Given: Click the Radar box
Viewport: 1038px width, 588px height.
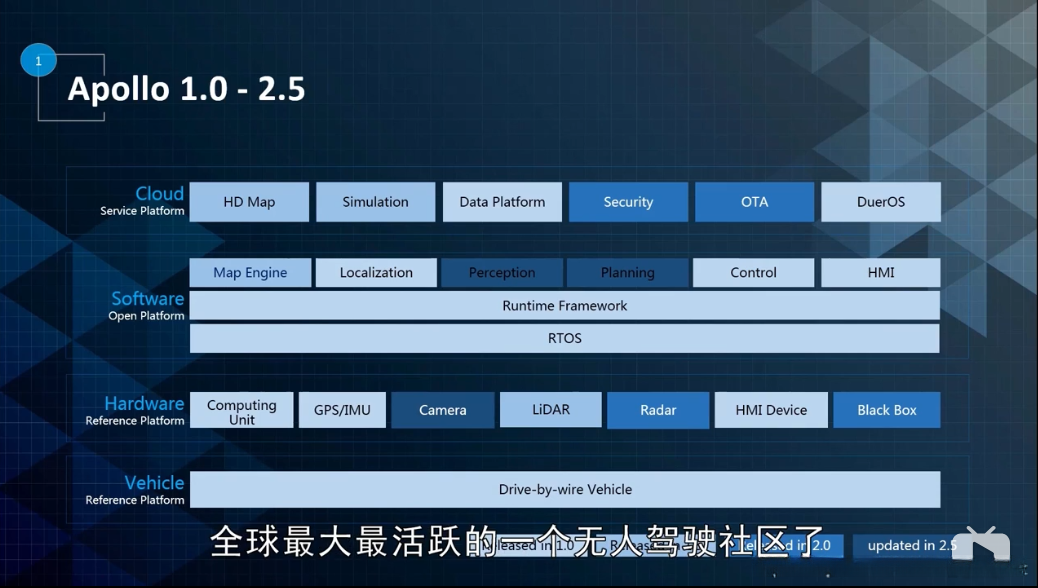Looking at the screenshot, I should click(x=658, y=411).
